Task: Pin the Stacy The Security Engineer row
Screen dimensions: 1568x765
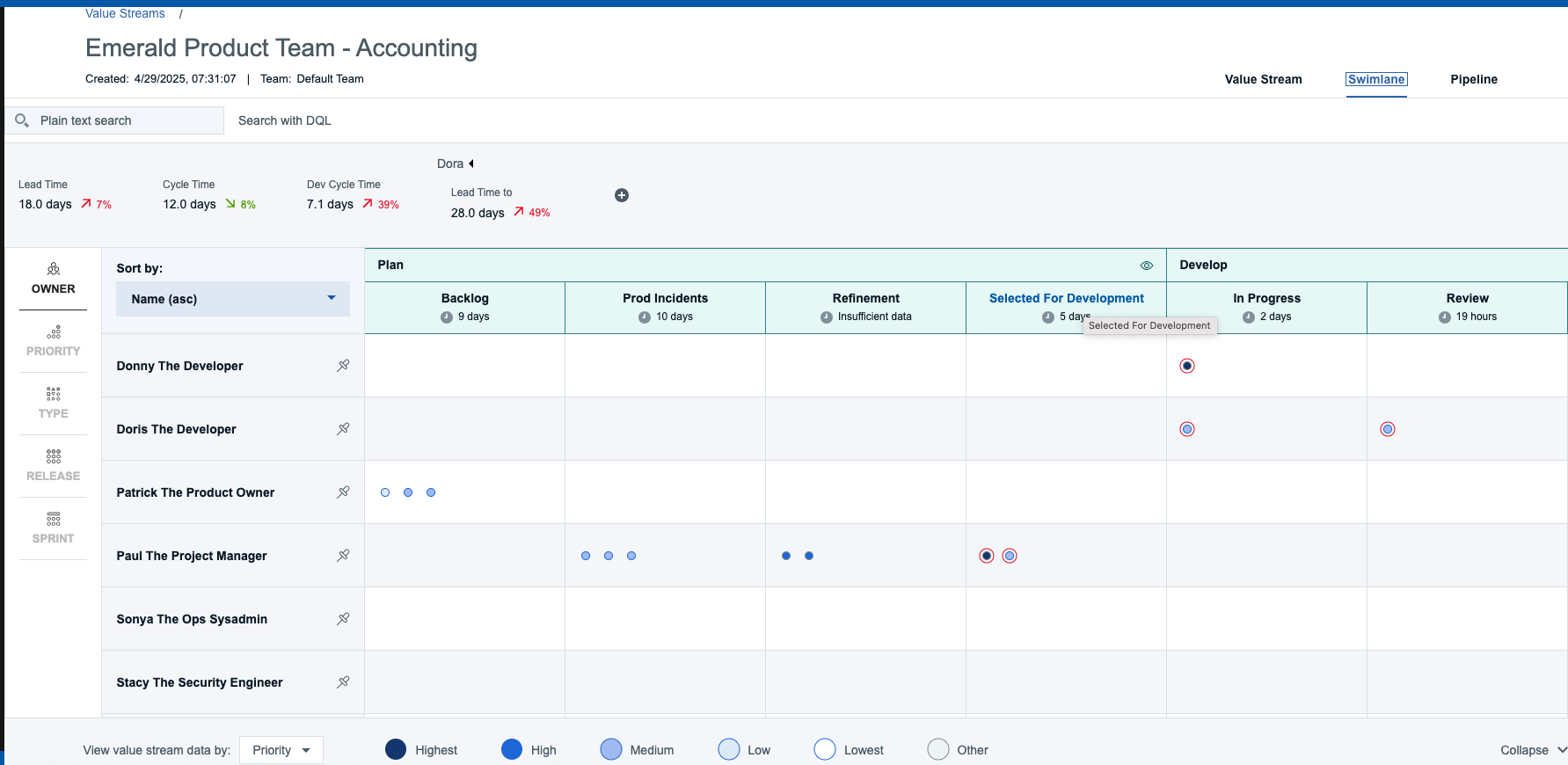Action: pyautogui.click(x=343, y=682)
